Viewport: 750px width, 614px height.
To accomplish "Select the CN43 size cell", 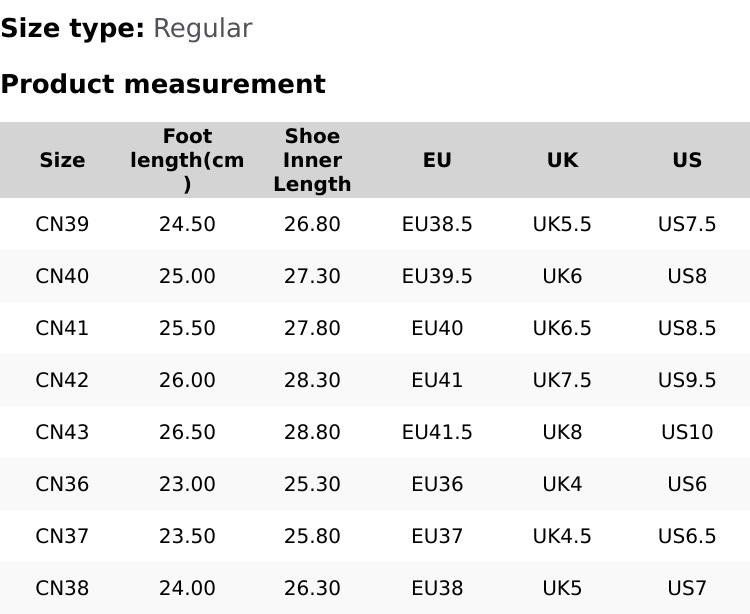I will [x=62, y=432].
